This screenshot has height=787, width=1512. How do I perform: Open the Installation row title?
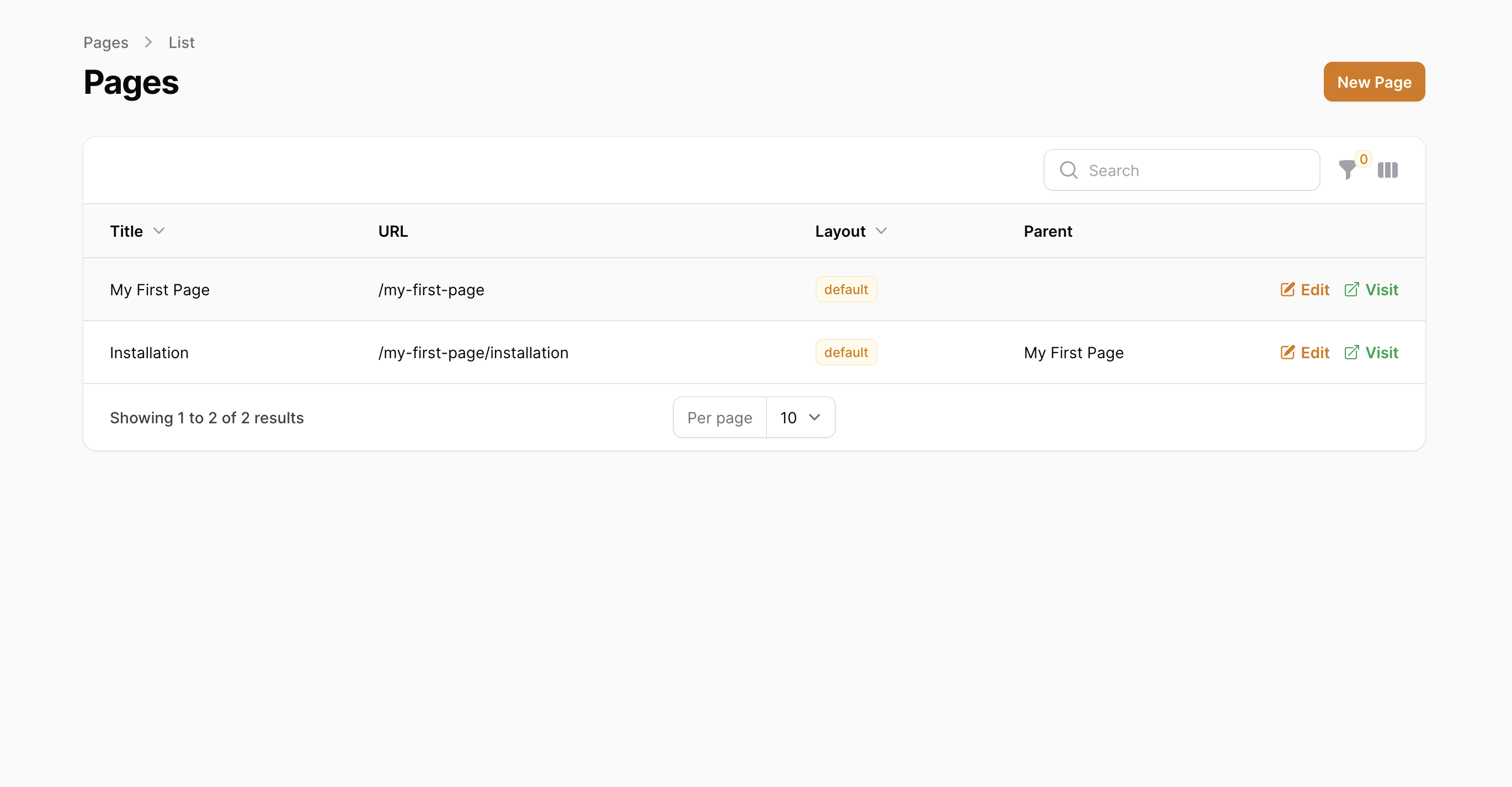pyautogui.click(x=149, y=352)
